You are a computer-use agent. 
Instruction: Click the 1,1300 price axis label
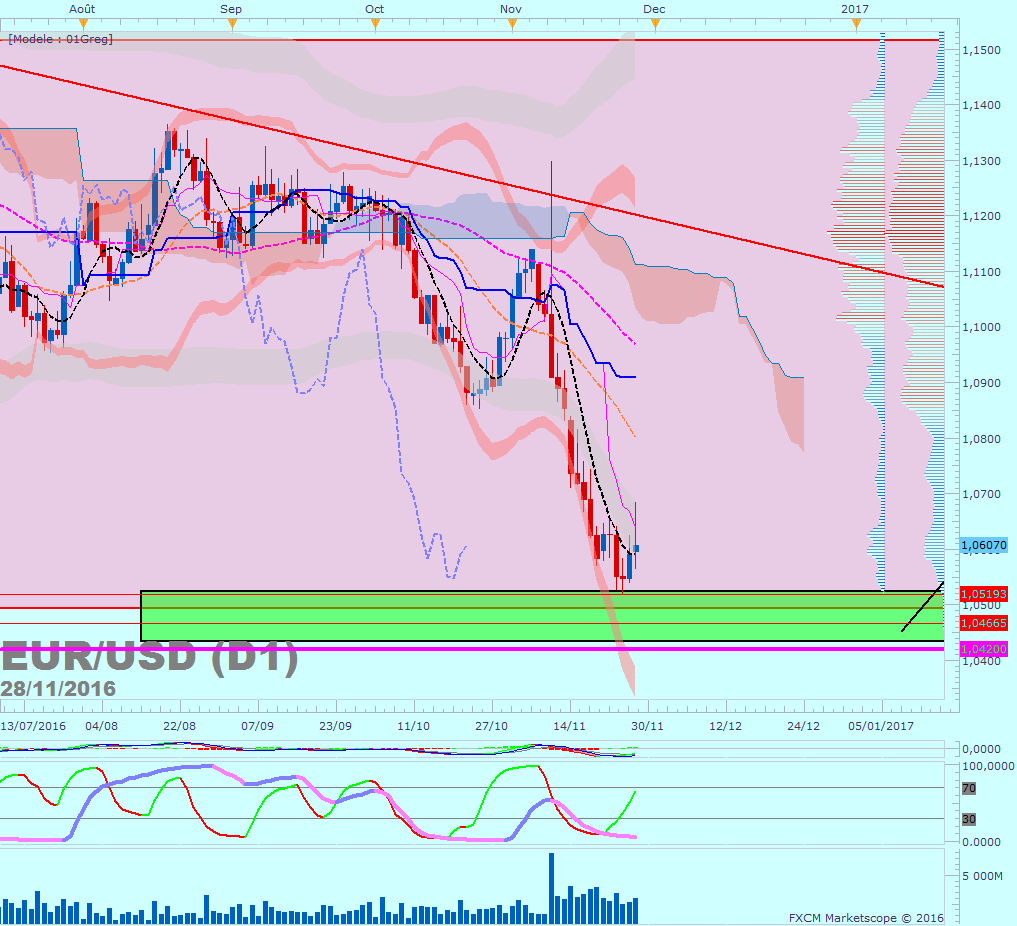981,161
